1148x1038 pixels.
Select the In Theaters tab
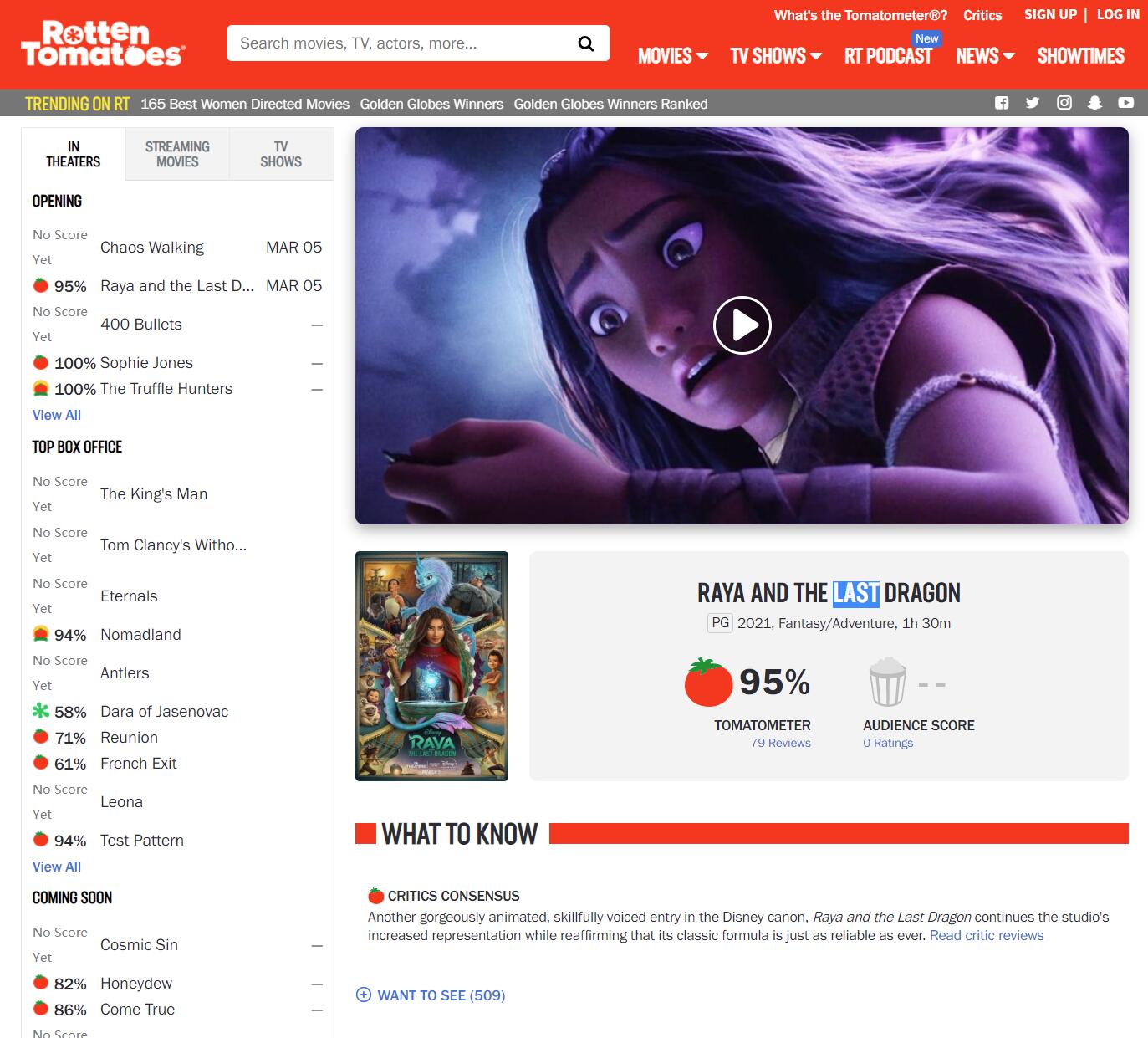(x=74, y=154)
